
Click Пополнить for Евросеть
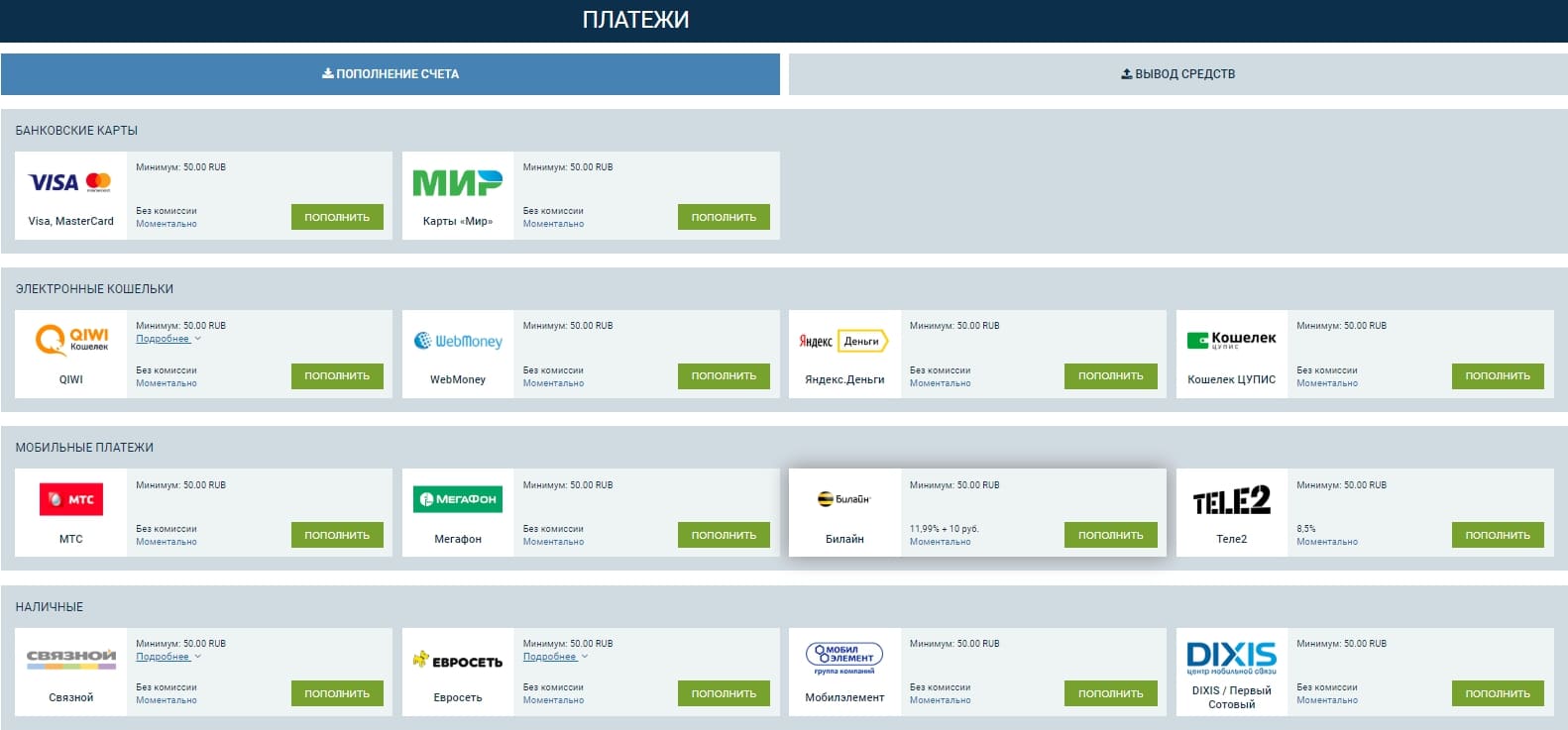click(x=724, y=693)
